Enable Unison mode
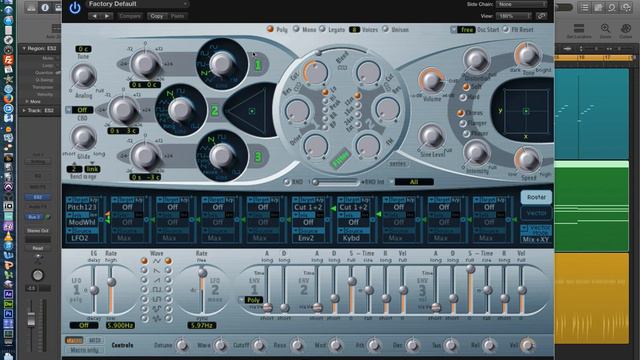The height and width of the screenshot is (360, 640). [385, 29]
